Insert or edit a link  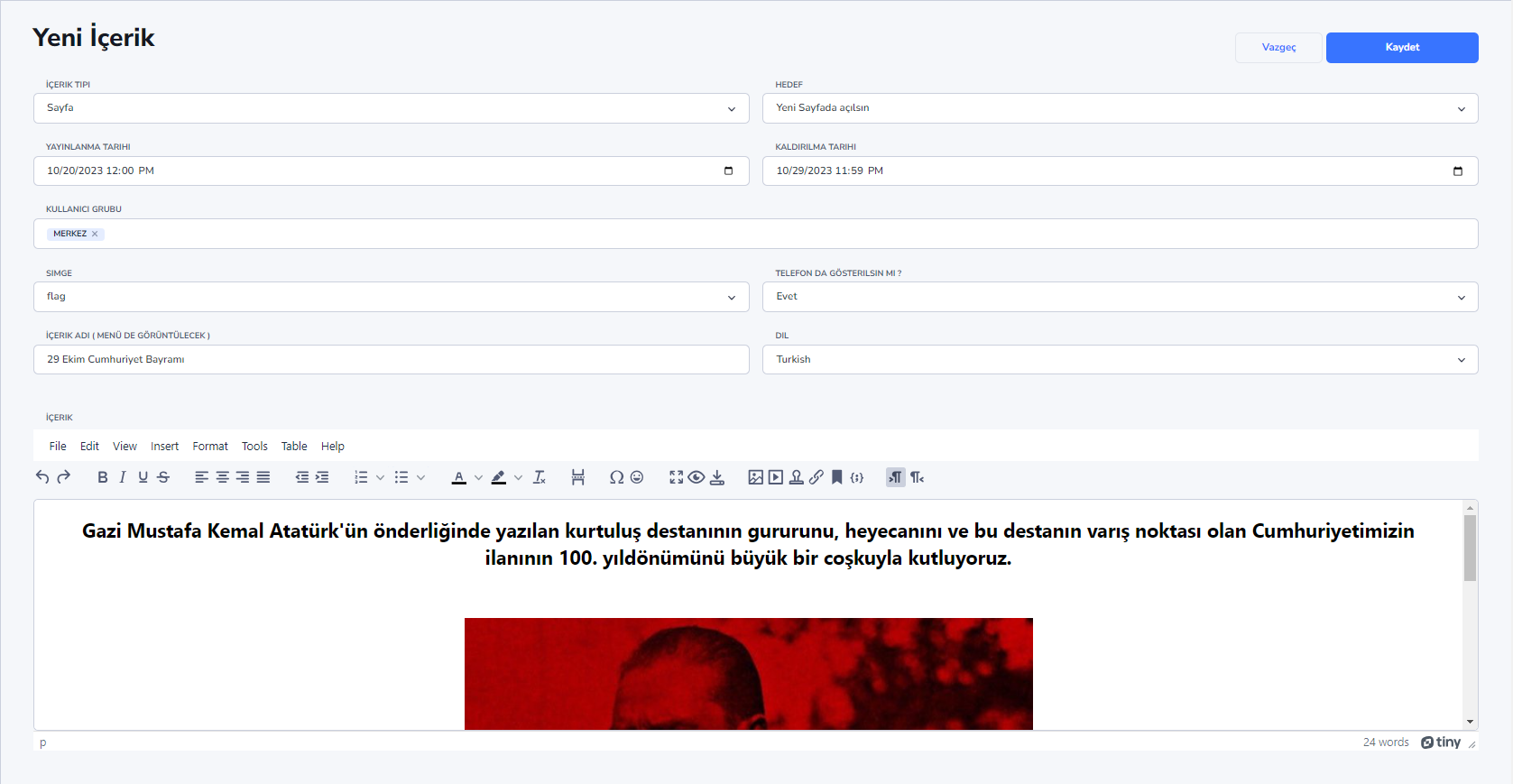816,477
